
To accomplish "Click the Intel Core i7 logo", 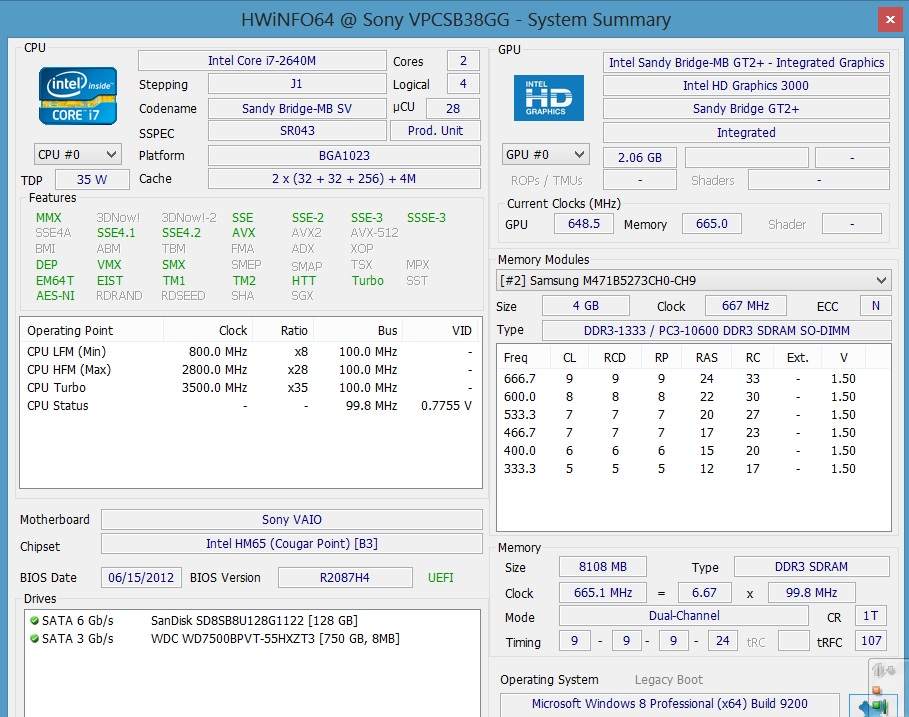I will [78, 96].
